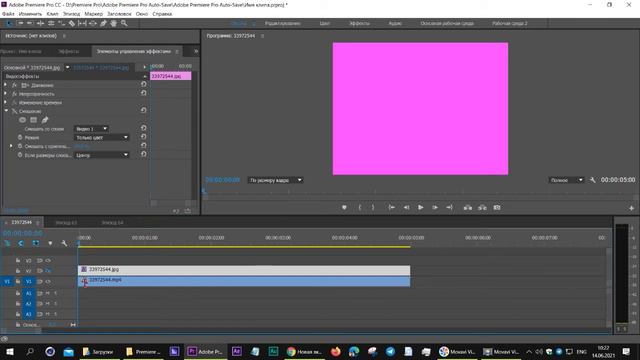
Task: Step forward one frame
Action: [435, 208]
